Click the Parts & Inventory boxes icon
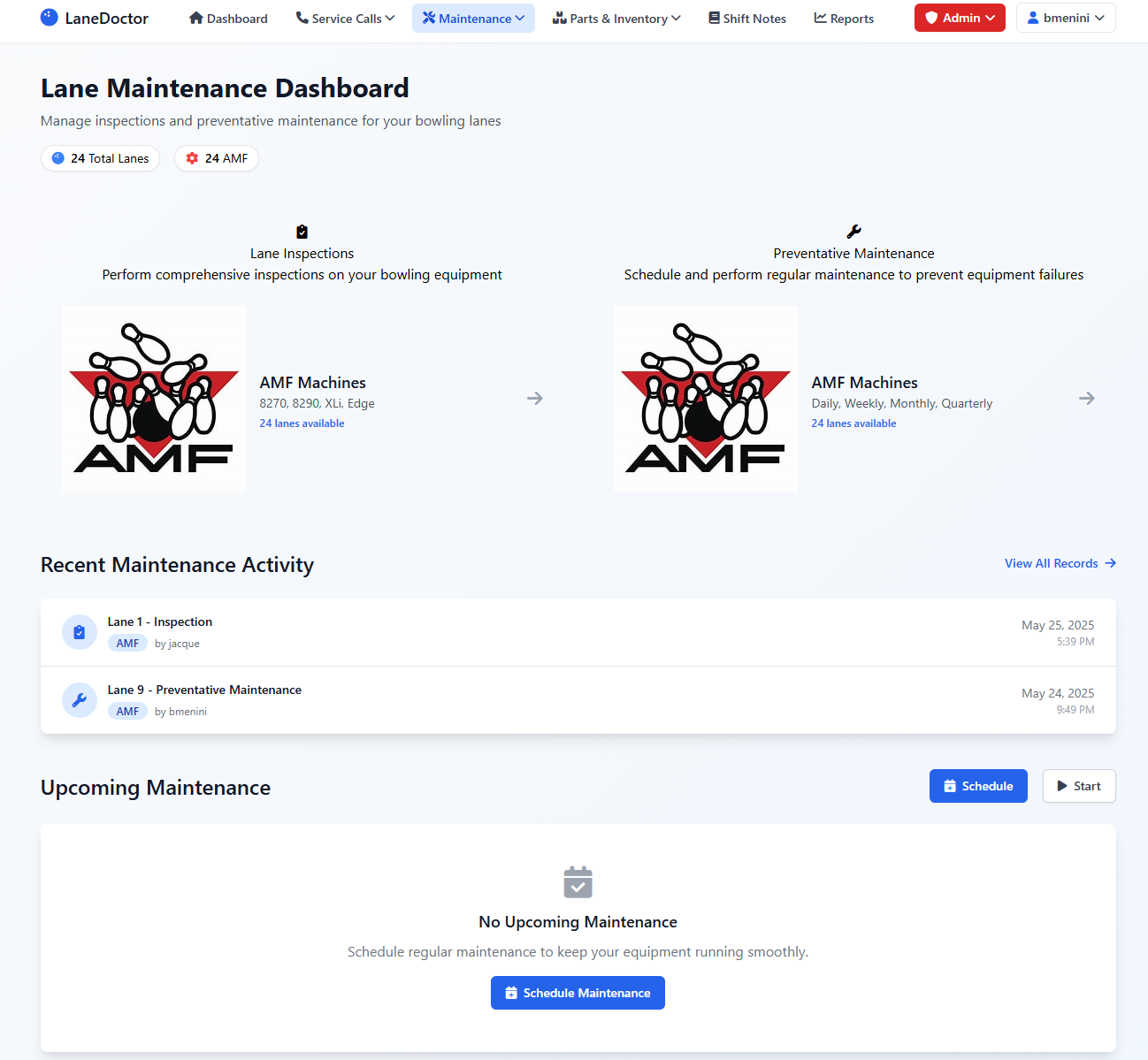This screenshot has width=1148, height=1060. tap(560, 18)
